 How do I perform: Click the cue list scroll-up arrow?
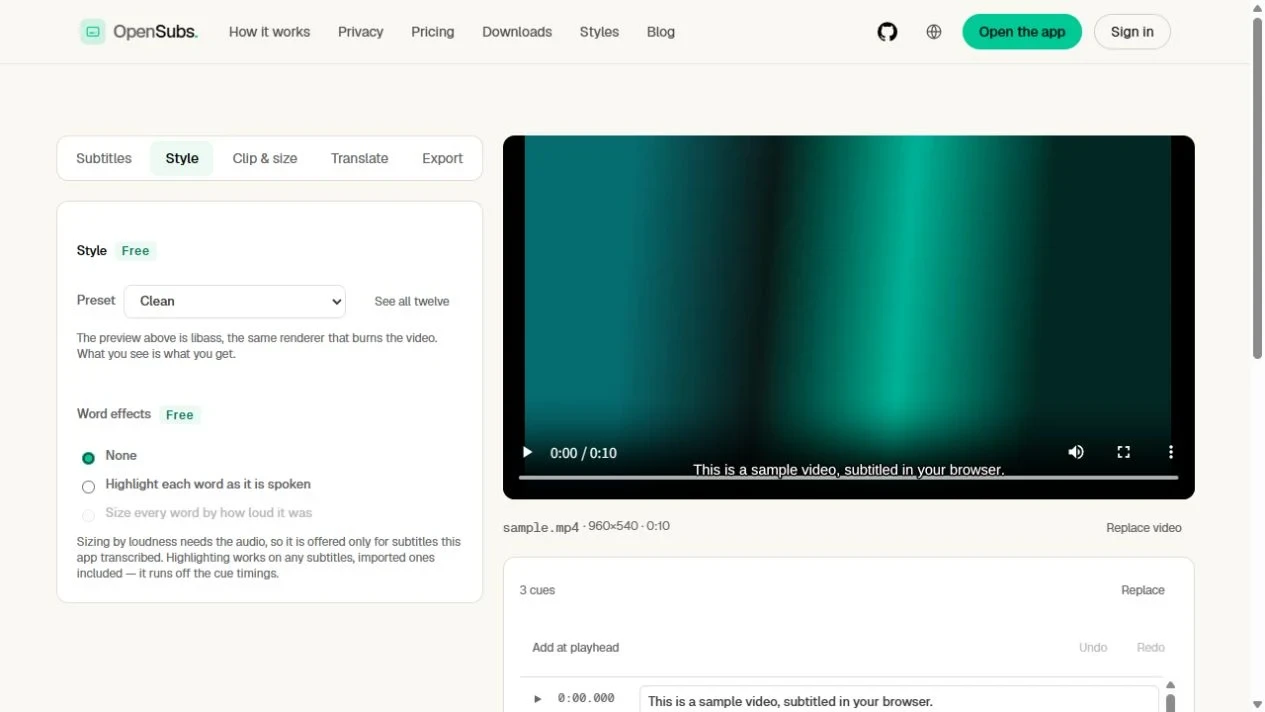point(1171,686)
